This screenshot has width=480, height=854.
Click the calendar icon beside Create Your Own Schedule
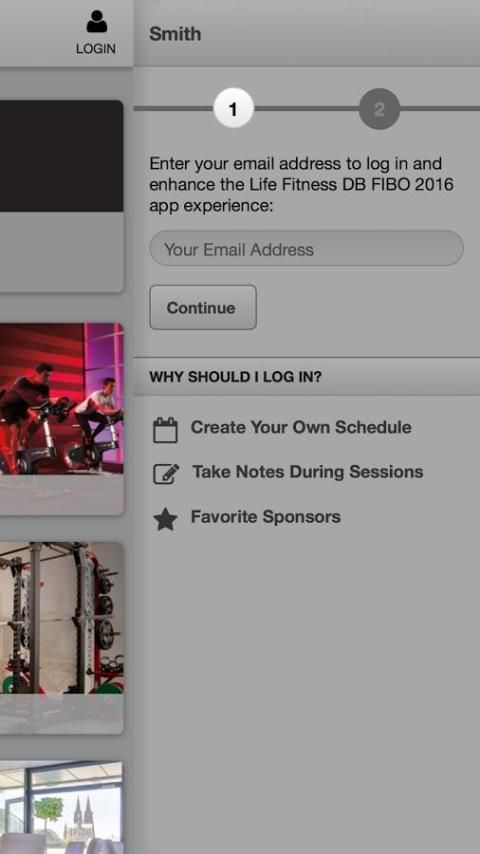click(x=165, y=430)
